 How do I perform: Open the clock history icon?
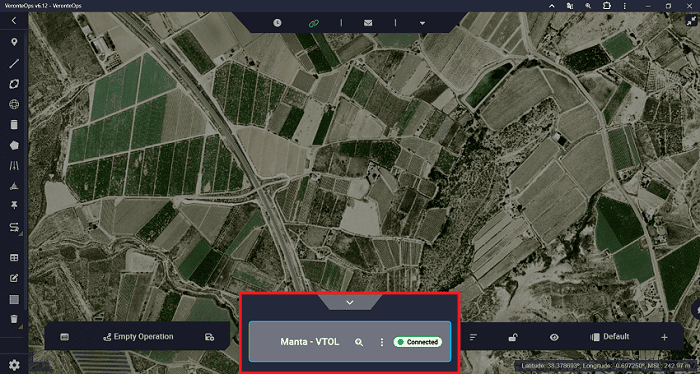point(277,23)
